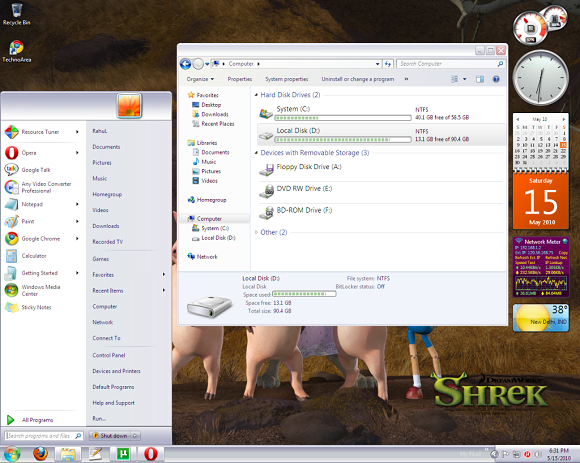Expand Shut down options arrow
This screenshot has height=463, width=580.
pyautogui.click(x=135, y=436)
